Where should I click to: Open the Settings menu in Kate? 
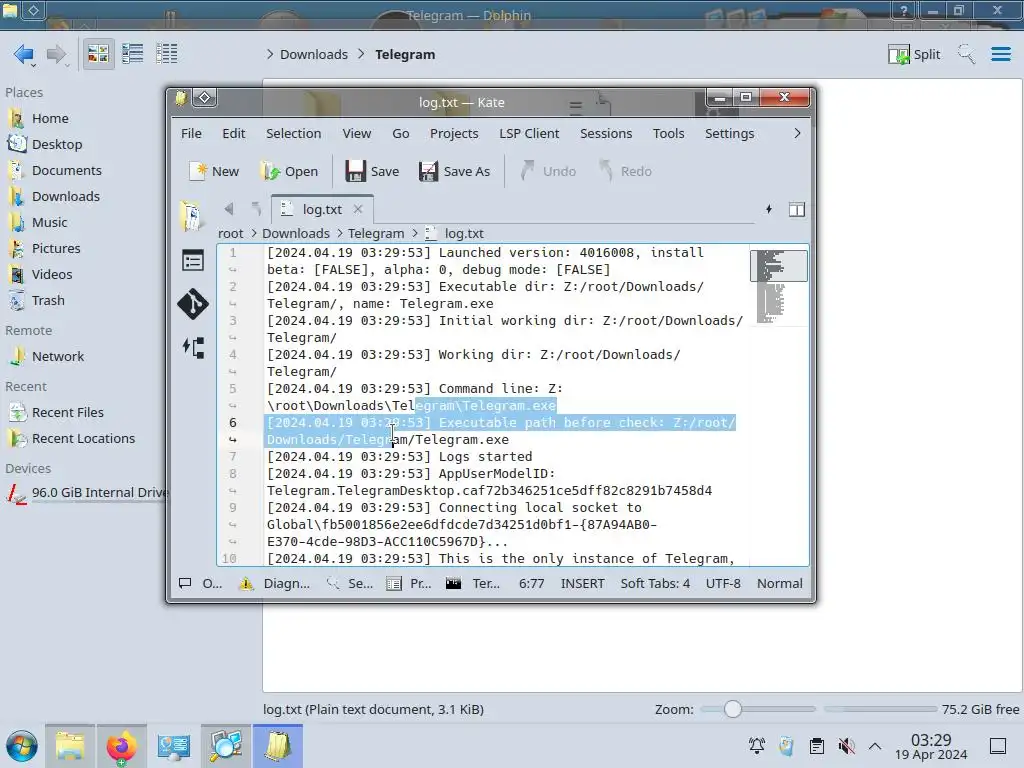coord(729,133)
